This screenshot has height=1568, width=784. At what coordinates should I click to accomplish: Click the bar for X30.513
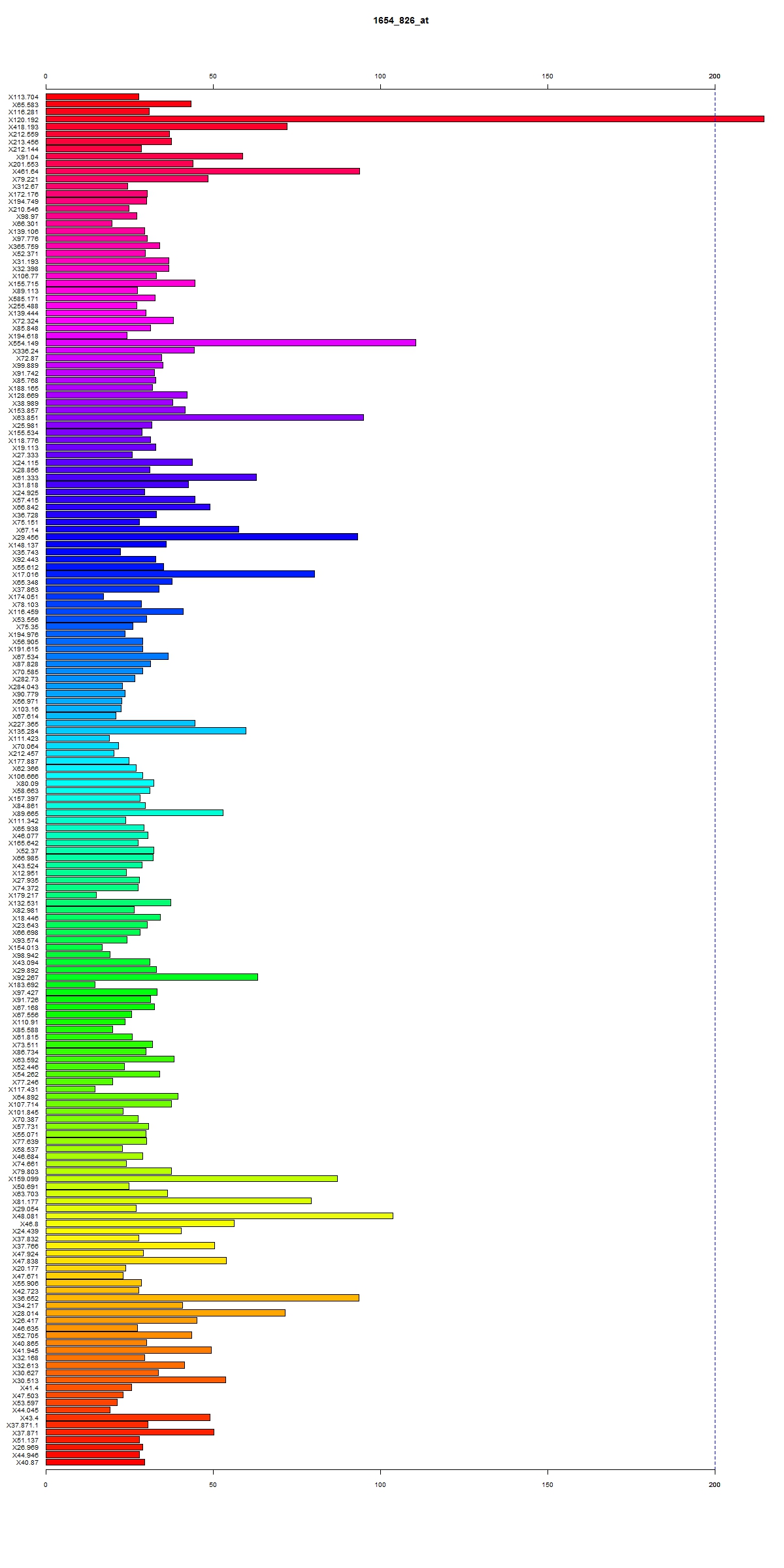[136, 1379]
